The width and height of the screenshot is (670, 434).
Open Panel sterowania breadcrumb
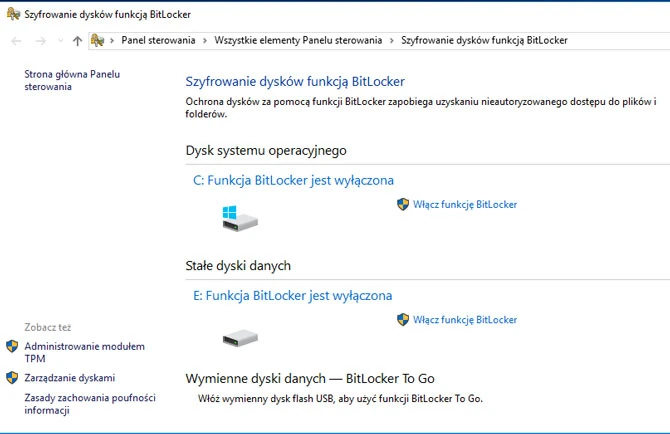tap(158, 40)
